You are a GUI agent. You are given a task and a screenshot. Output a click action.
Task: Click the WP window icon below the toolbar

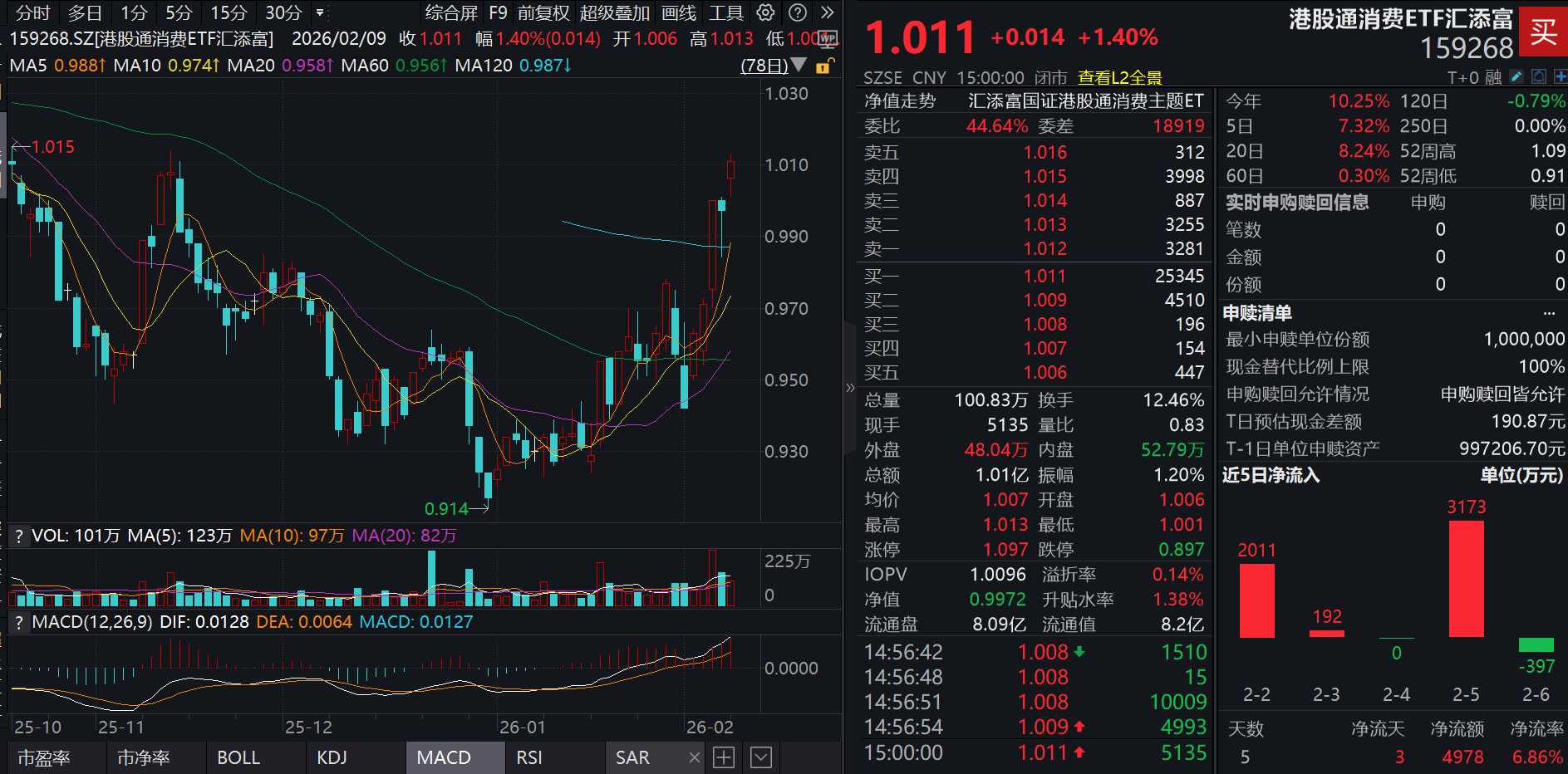[x=827, y=39]
